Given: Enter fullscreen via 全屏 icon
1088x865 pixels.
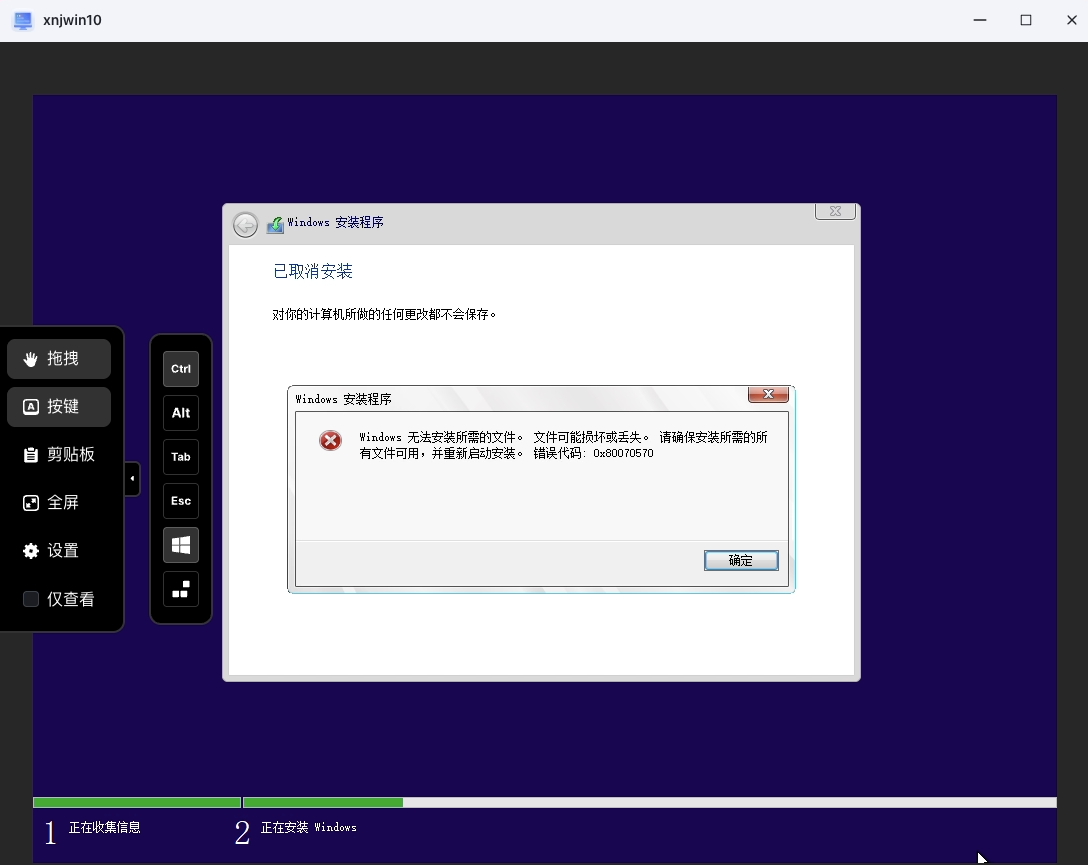Looking at the screenshot, I should [59, 502].
